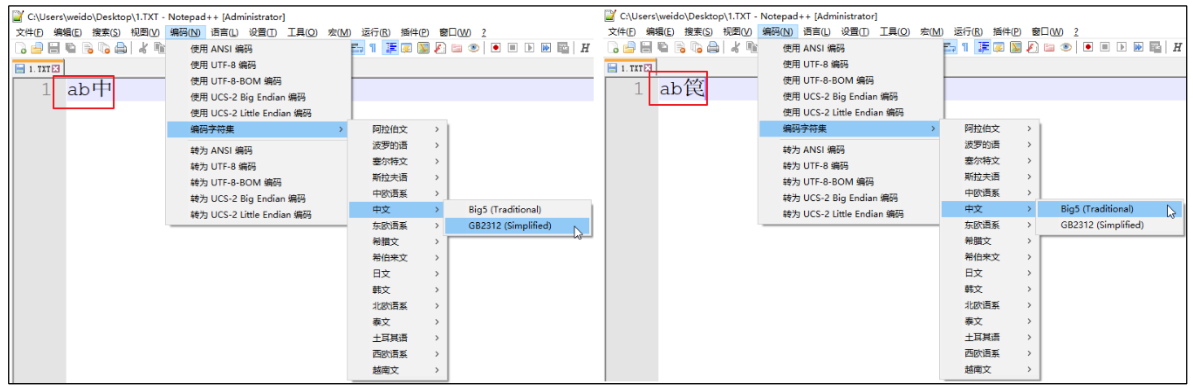
Task: Click Open file icon in left Notepad++ window
Action: point(37,48)
